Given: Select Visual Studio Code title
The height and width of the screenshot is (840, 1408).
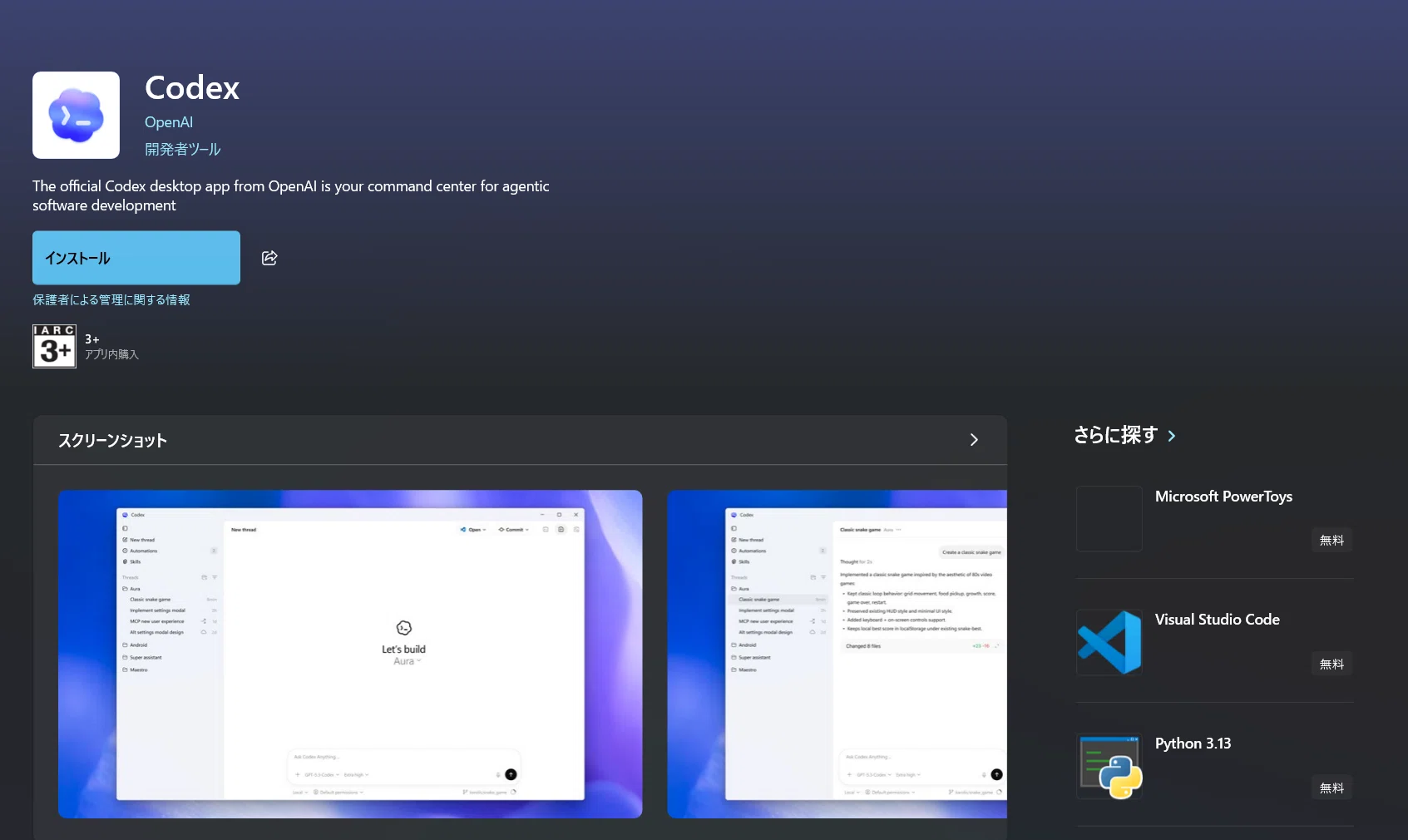Looking at the screenshot, I should pyautogui.click(x=1217, y=620).
